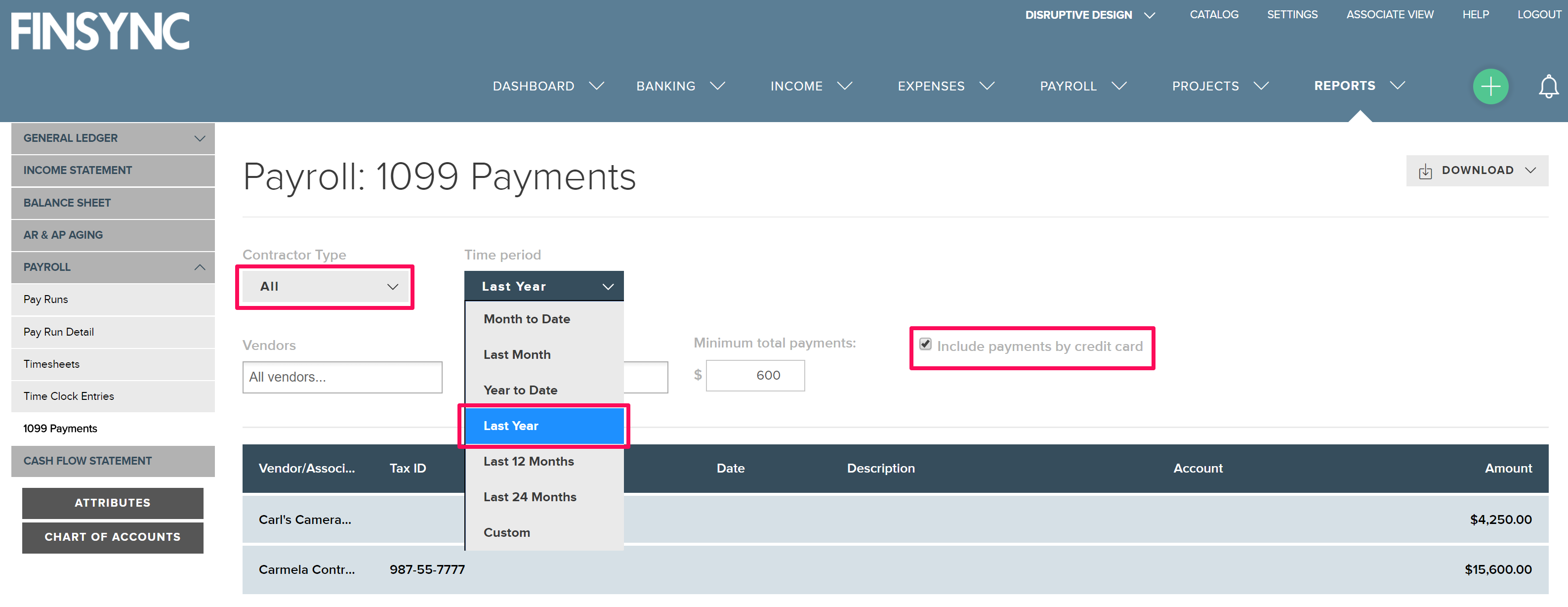Sort by Account column header
This screenshot has width=1568, height=607.
[1198, 468]
